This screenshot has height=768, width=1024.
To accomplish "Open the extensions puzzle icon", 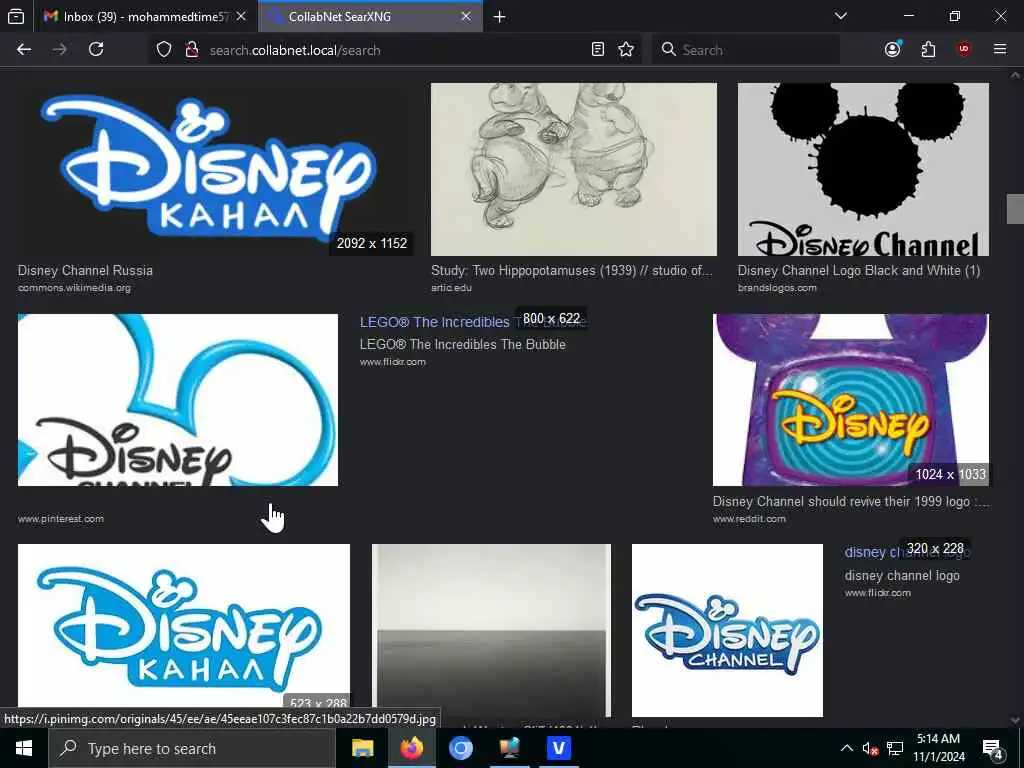I will [928, 50].
